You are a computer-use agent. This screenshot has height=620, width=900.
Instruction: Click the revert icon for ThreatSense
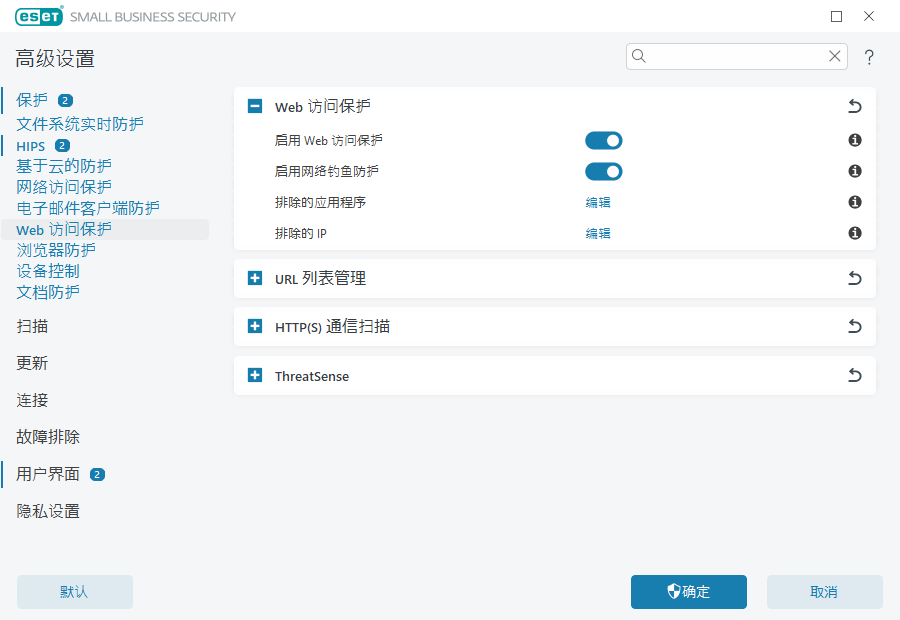pos(854,375)
